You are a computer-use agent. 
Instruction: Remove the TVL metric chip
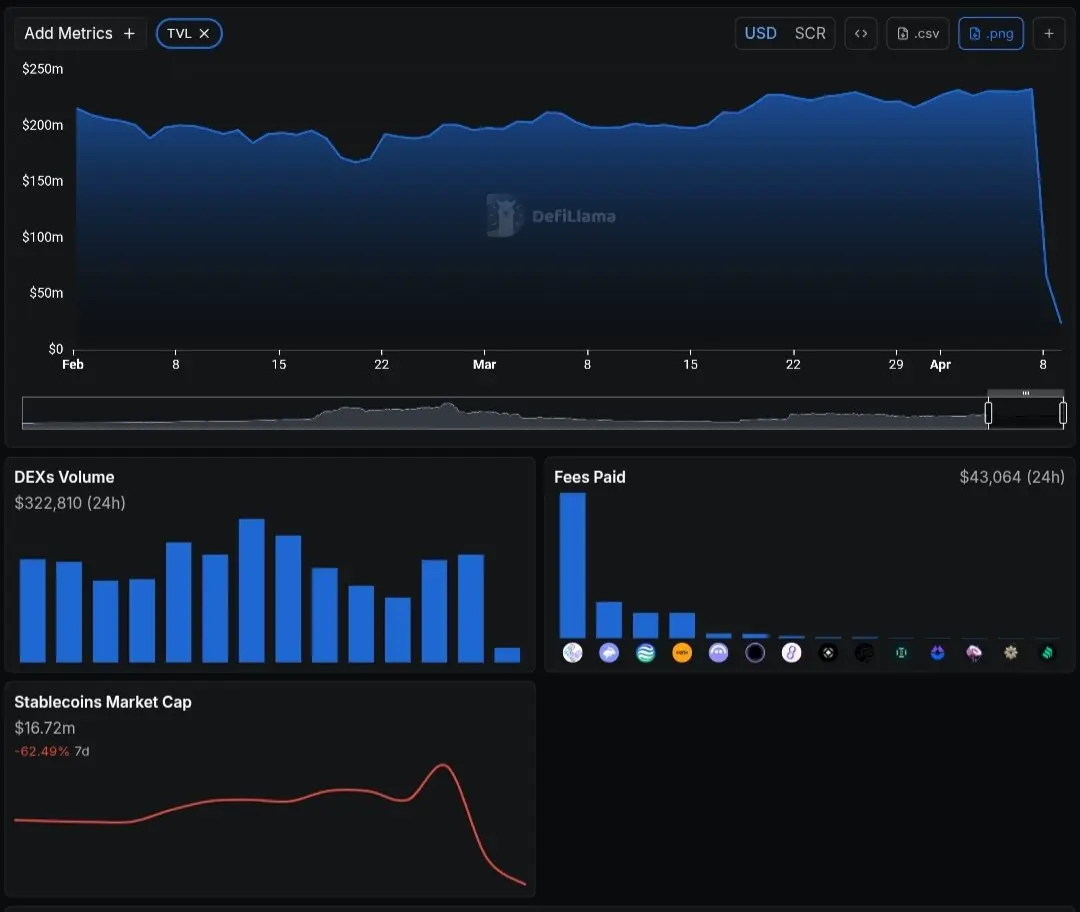(204, 34)
